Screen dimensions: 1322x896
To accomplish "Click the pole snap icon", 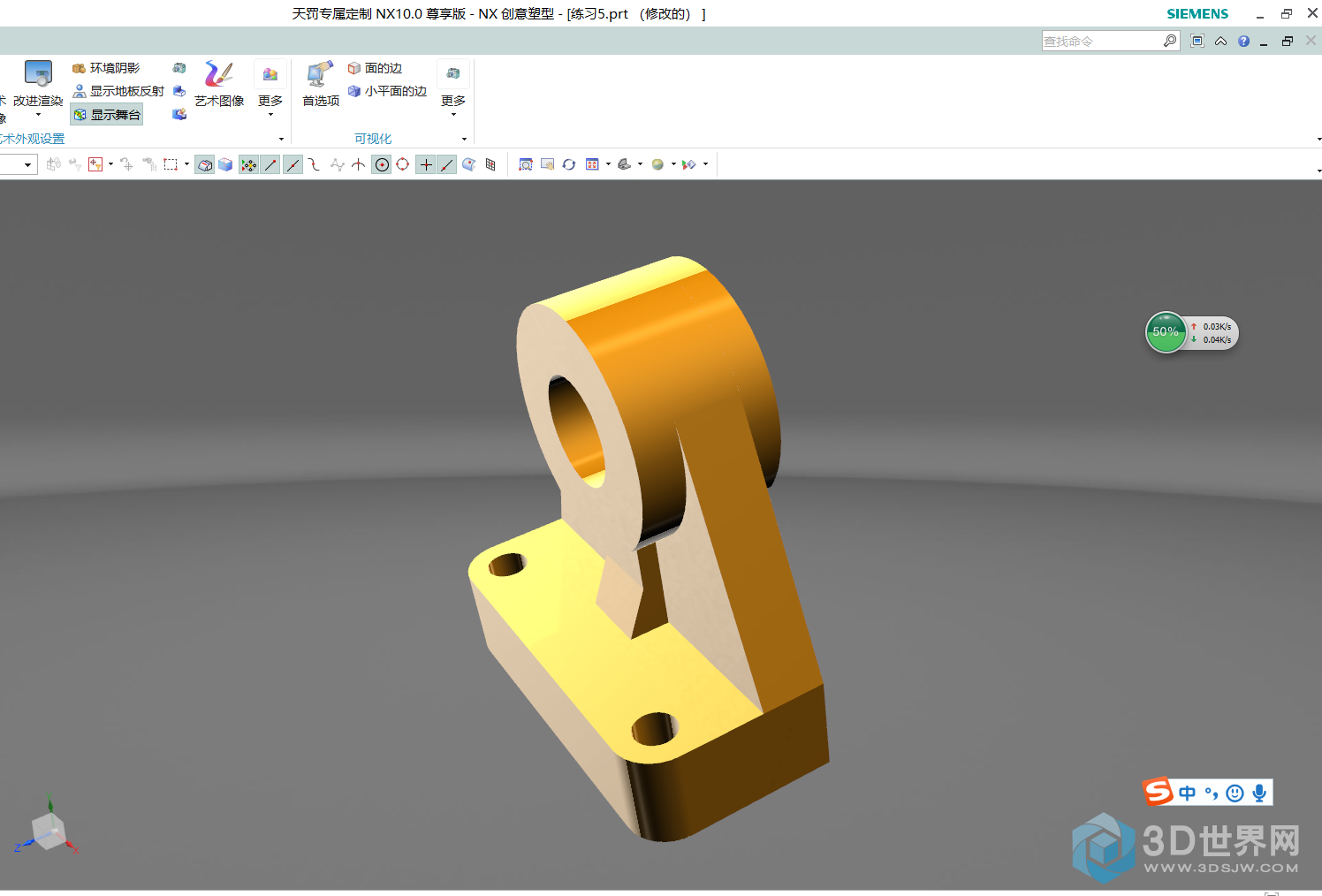I will [x=337, y=164].
